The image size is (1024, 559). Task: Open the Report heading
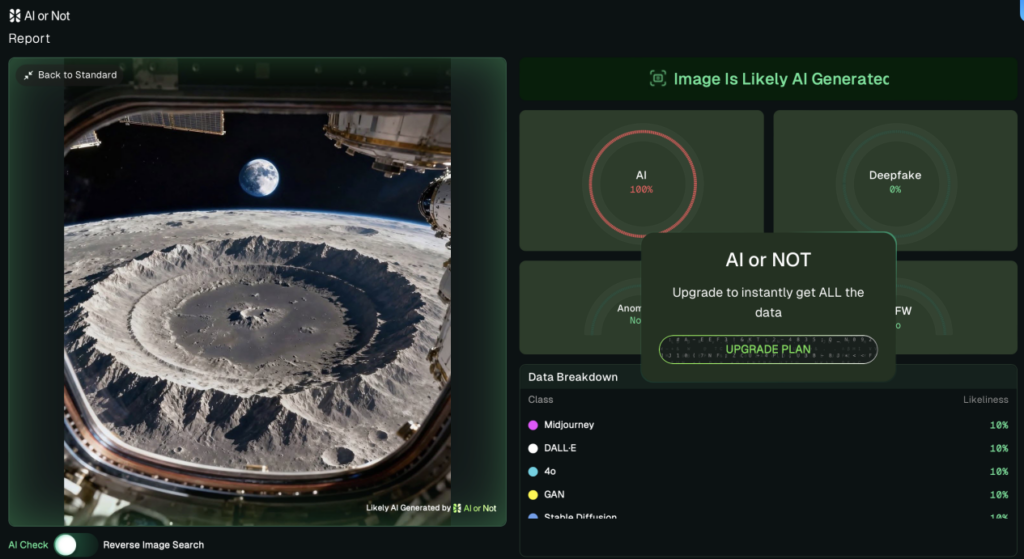pyautogui.click(x=29, y=39)
